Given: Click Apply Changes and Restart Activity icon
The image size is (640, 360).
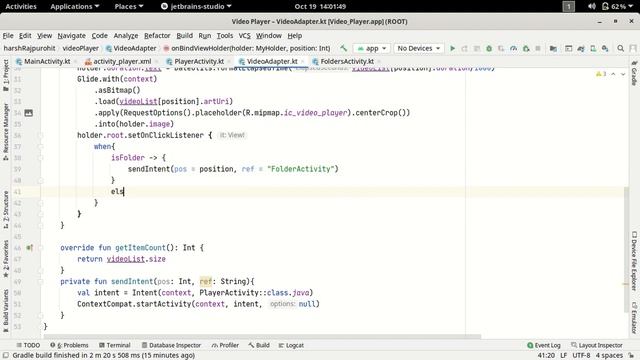Looking at the screenshot, I should [x=464, y=48].
